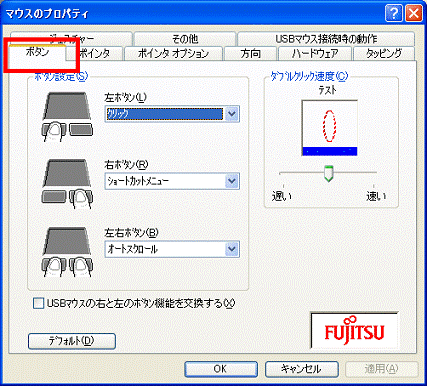Viewport: 427px width, 386px height.
Task: Open the title bar help question-mark button
Action: tap(393, 13)
